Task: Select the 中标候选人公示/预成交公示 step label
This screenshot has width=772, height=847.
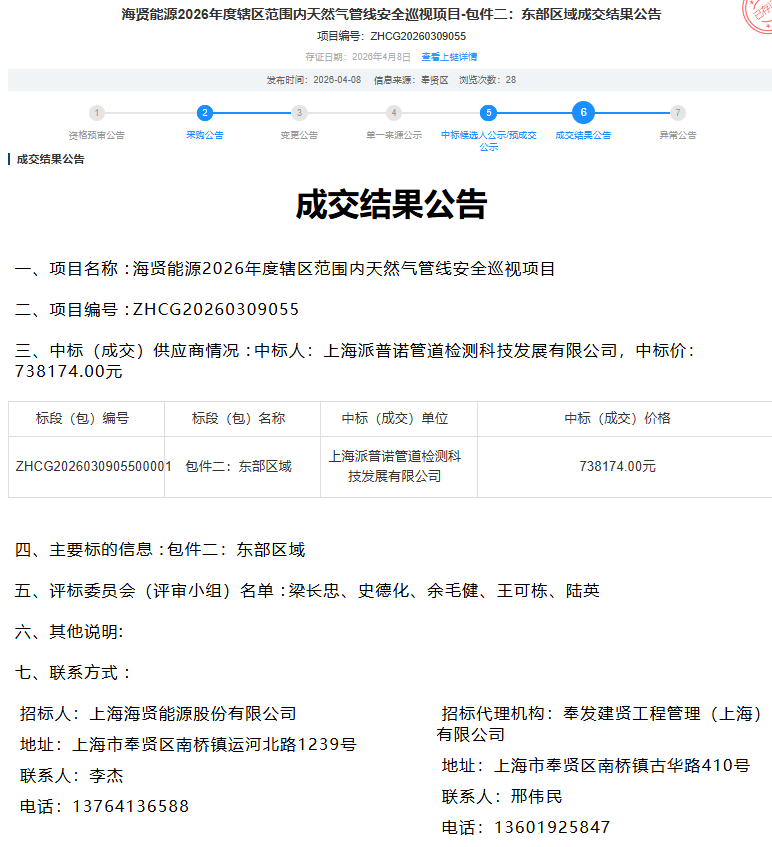Action: tap(488, 140)
